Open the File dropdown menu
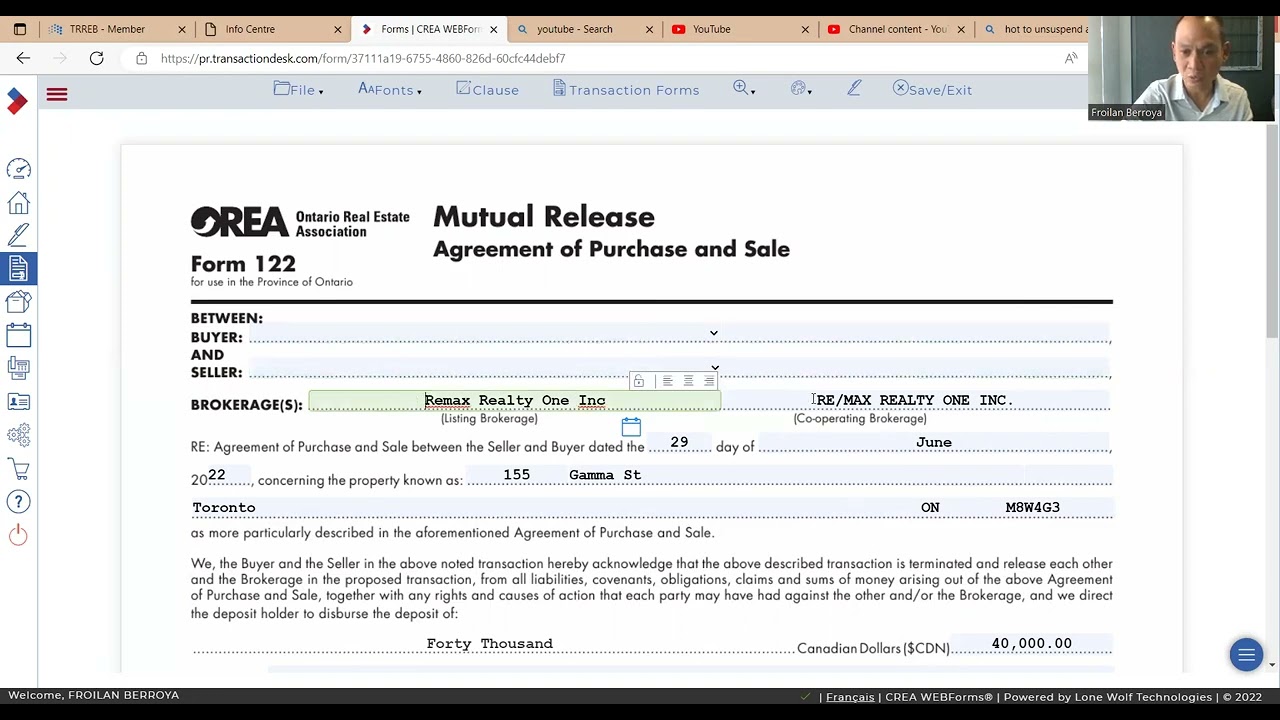This screenshot has width=1280, height=720. click(298, 90)
